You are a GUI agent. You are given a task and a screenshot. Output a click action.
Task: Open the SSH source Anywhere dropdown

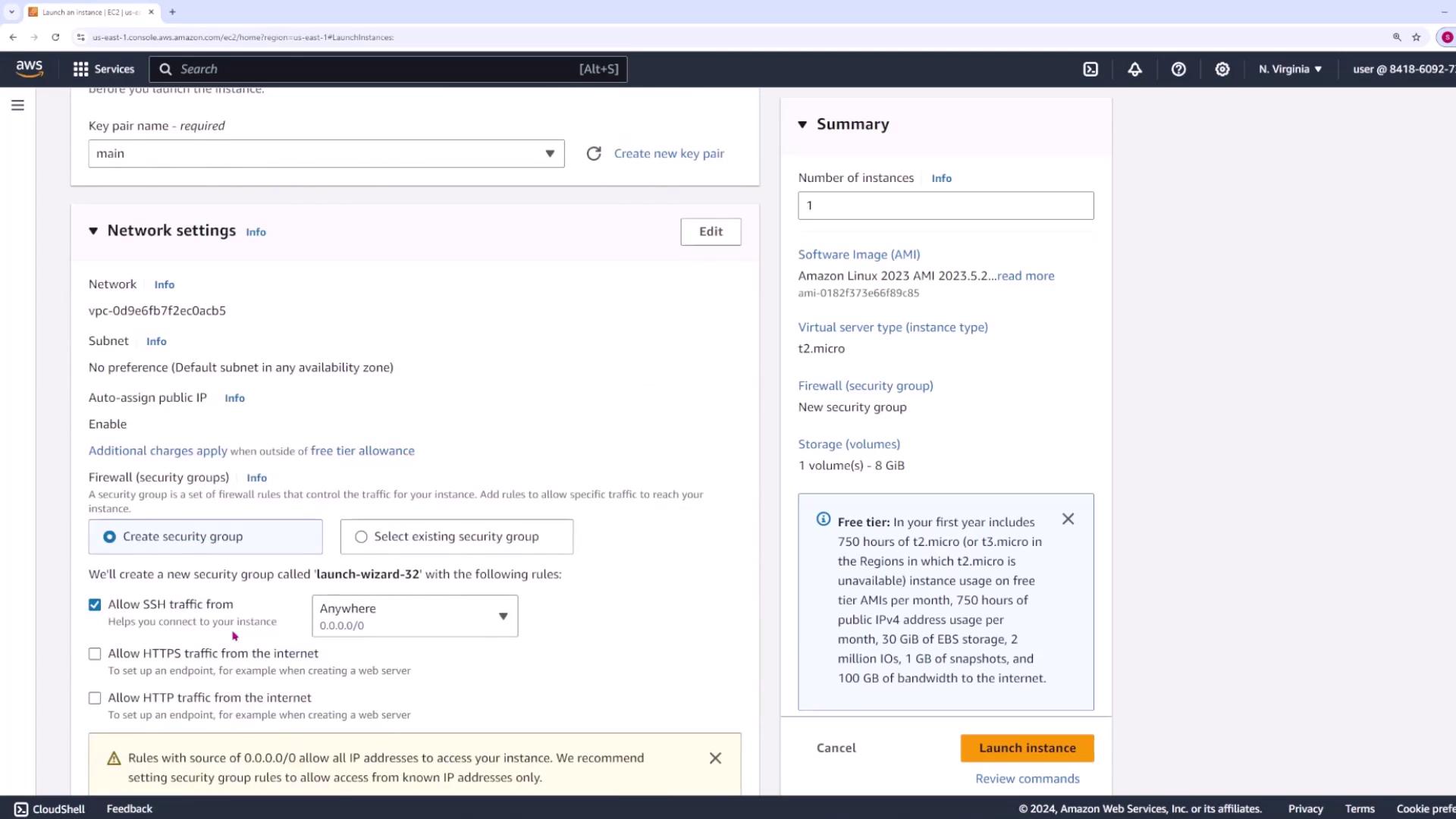(415, 616)
